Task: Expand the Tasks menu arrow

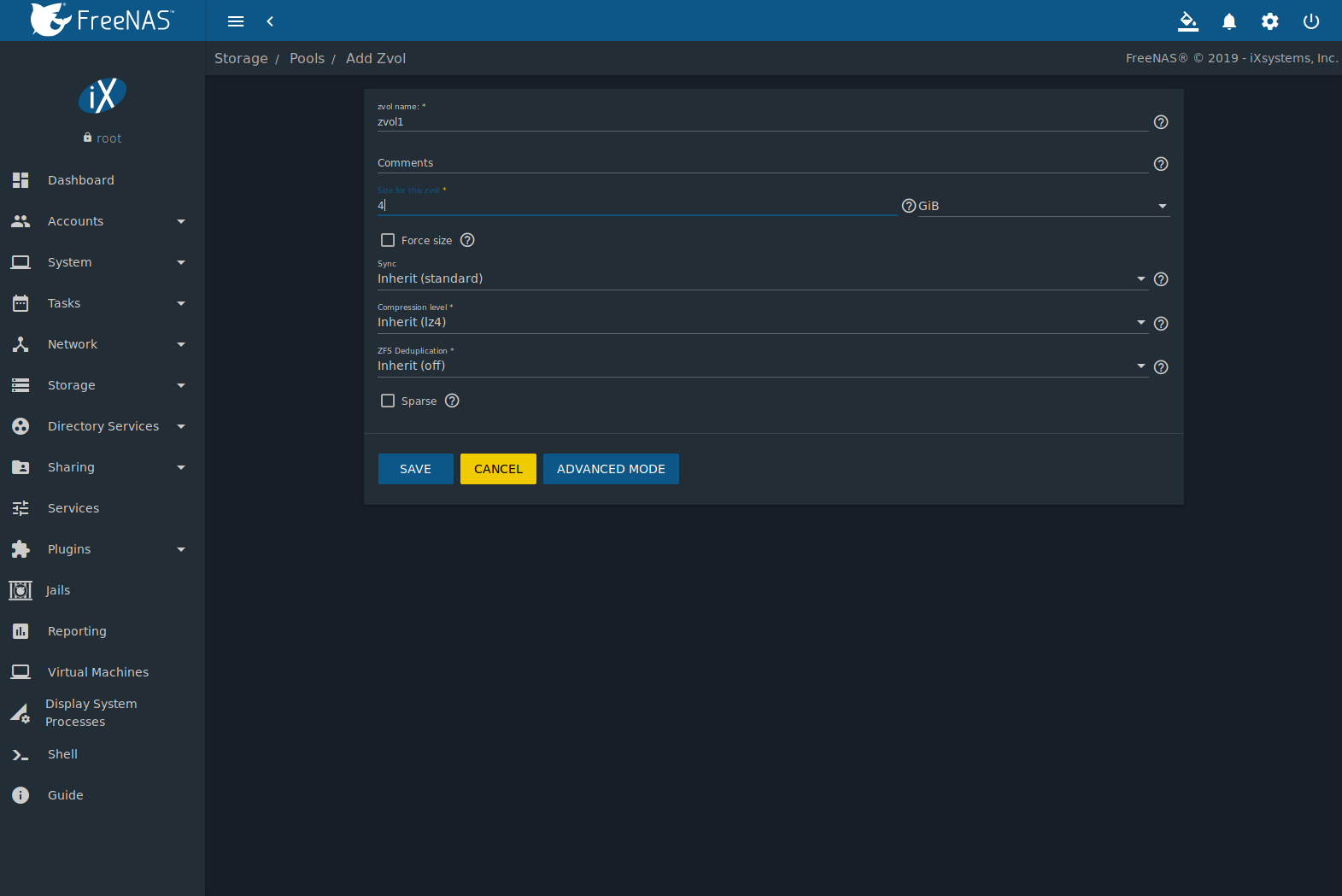Action: (181, 303)
